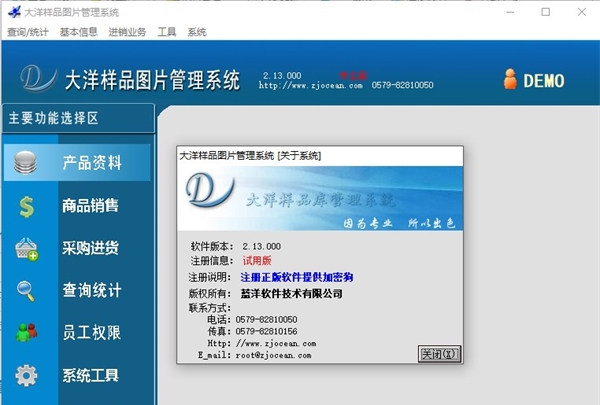Select the 商品销售 label in sidebar
600x405 pixels.
90,206
